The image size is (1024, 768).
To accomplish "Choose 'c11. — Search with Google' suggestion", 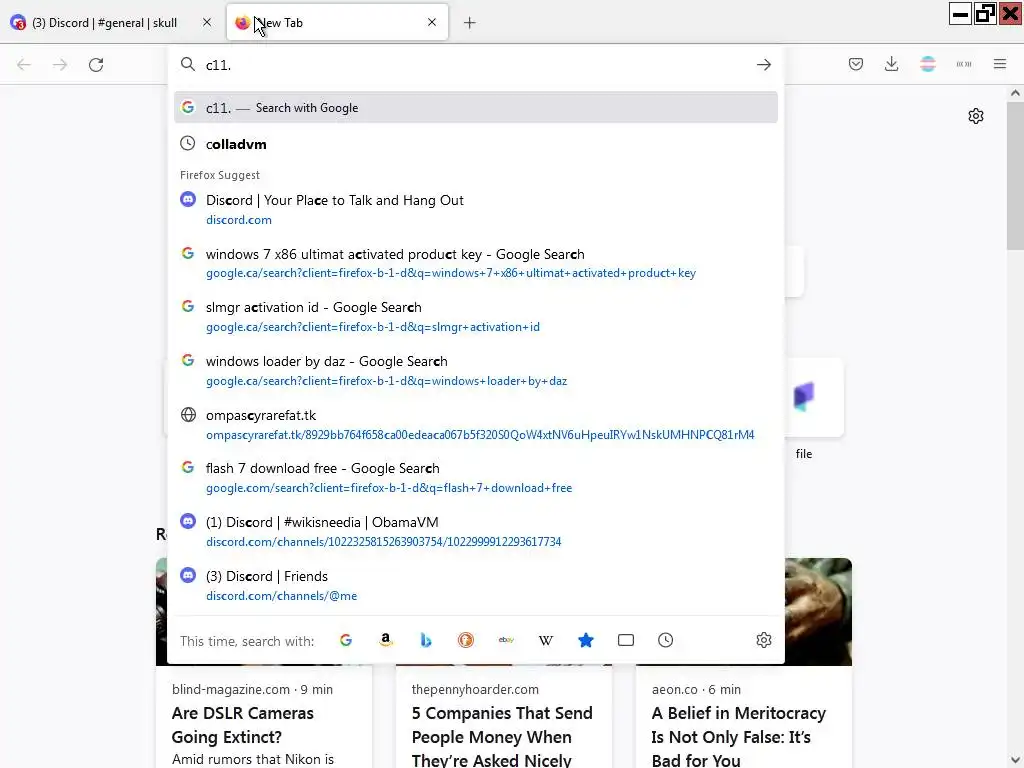I will pyautogui.click(x=475, y=108).
